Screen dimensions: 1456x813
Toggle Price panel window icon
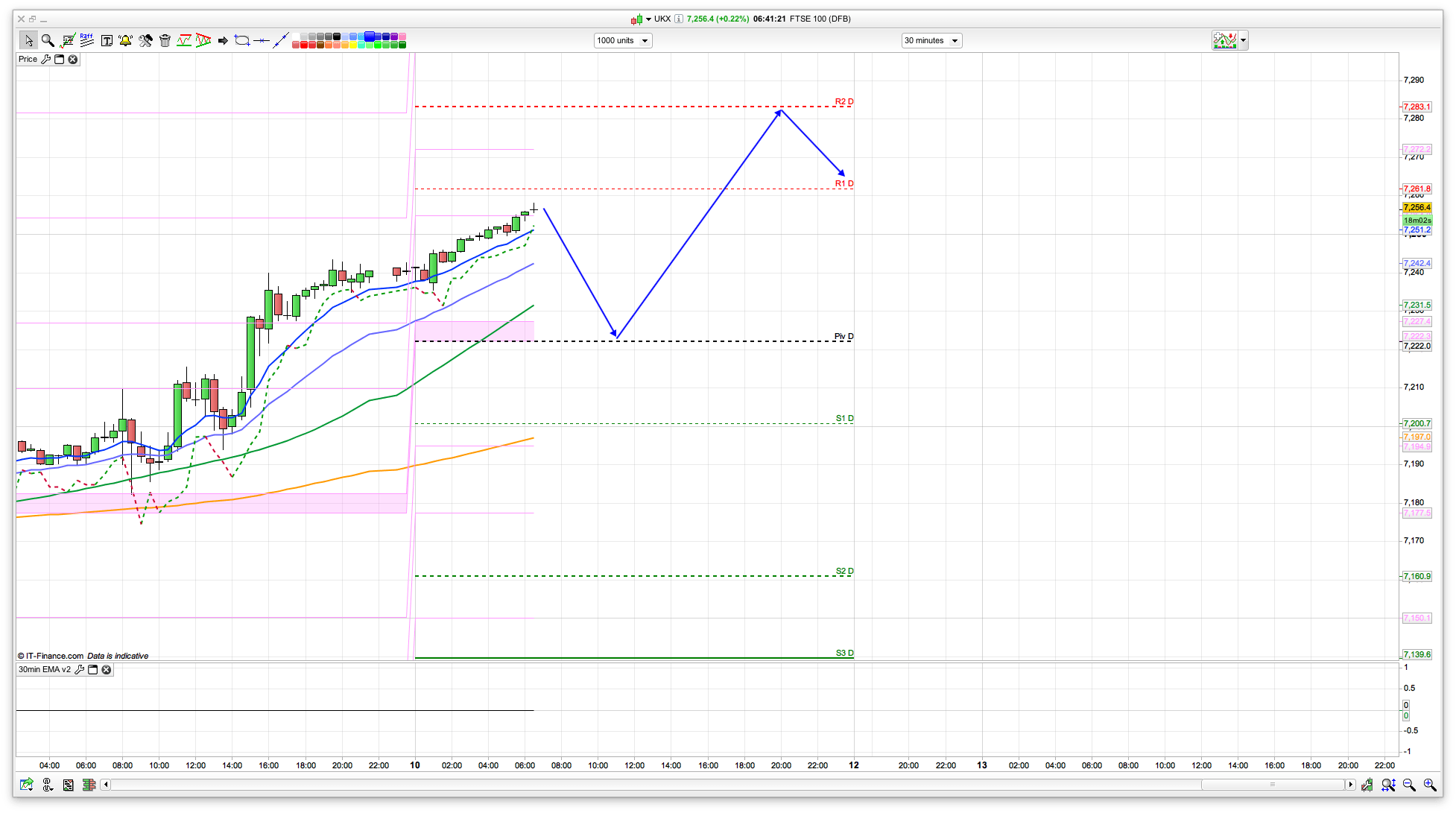[x=60, y=60]
